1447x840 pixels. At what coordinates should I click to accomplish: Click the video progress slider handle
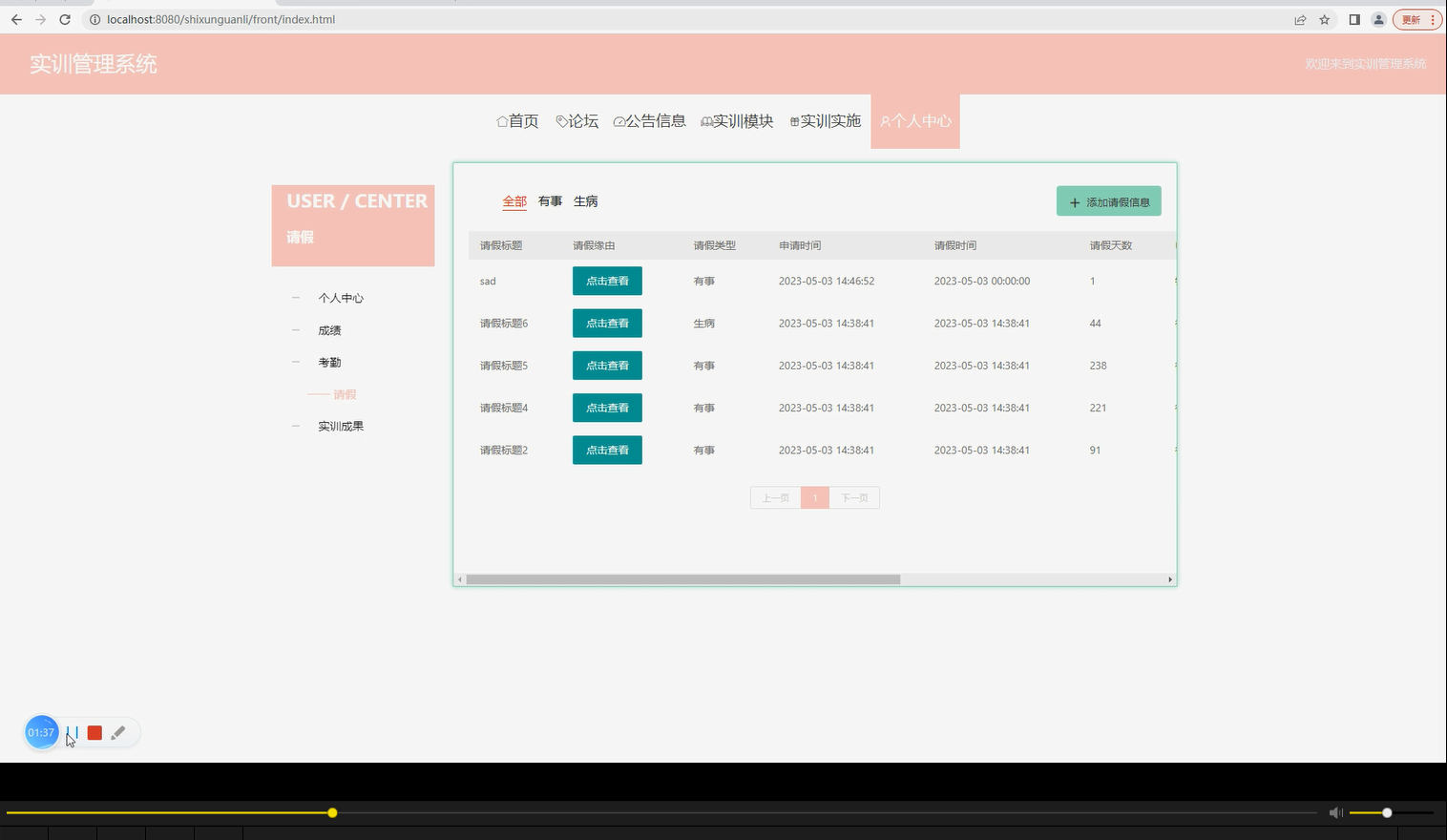[332, 813]
